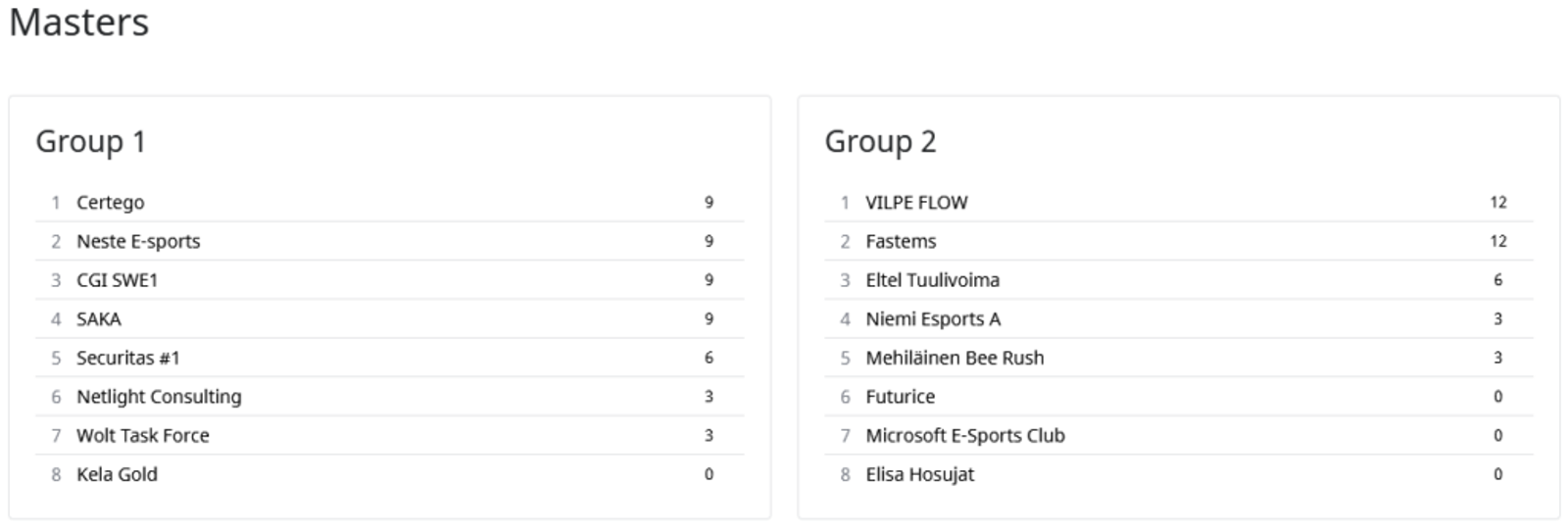
Task: Open the Certego team entry
Action: click(x=110, y=203)
